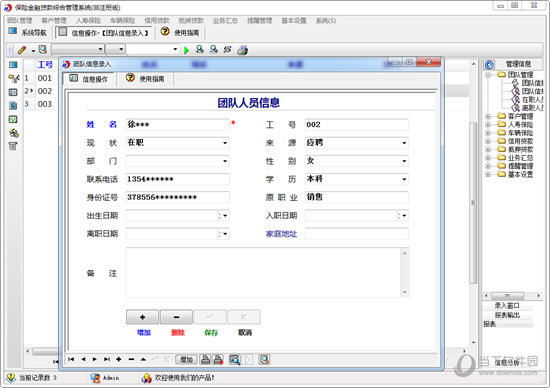This screenshot has height=388, width=550.
Task: Click the printer icon in main toolbar
Action: pyautogui.click(x=242, y=50)
